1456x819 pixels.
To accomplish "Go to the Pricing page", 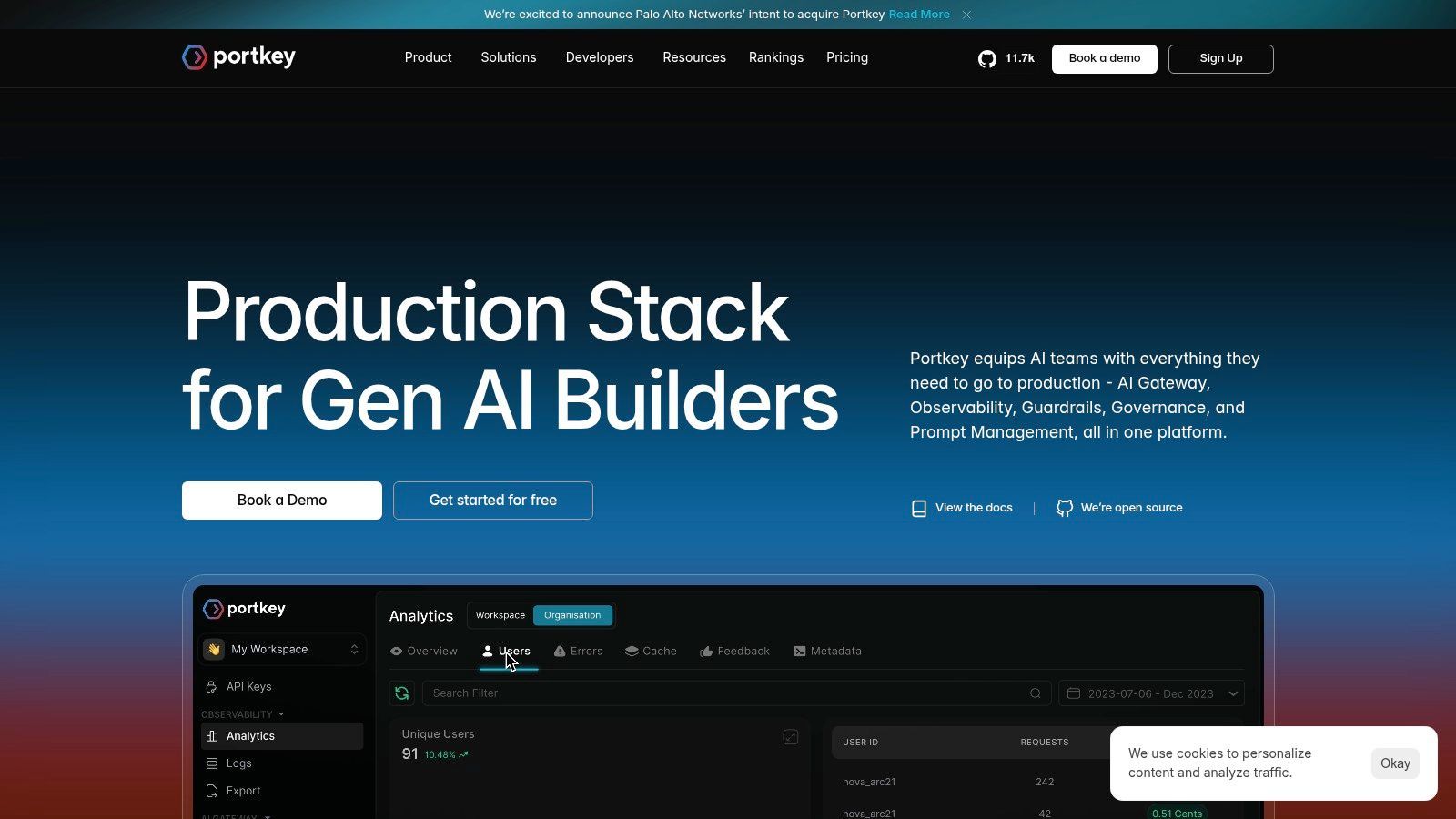I will coord(847,57).
